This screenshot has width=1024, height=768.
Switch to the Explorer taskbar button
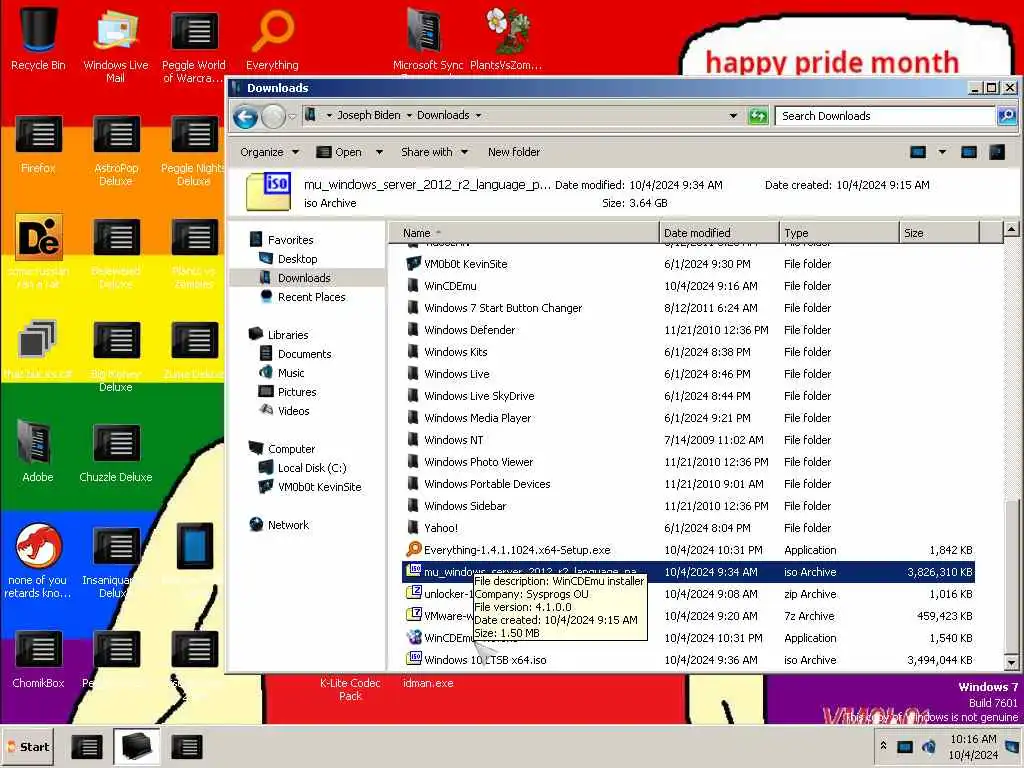click(136, 746)
